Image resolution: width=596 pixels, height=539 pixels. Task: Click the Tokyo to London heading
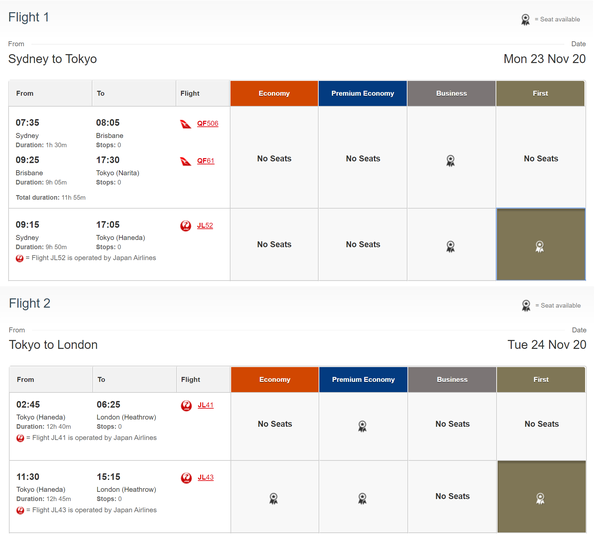pos(53,345)
